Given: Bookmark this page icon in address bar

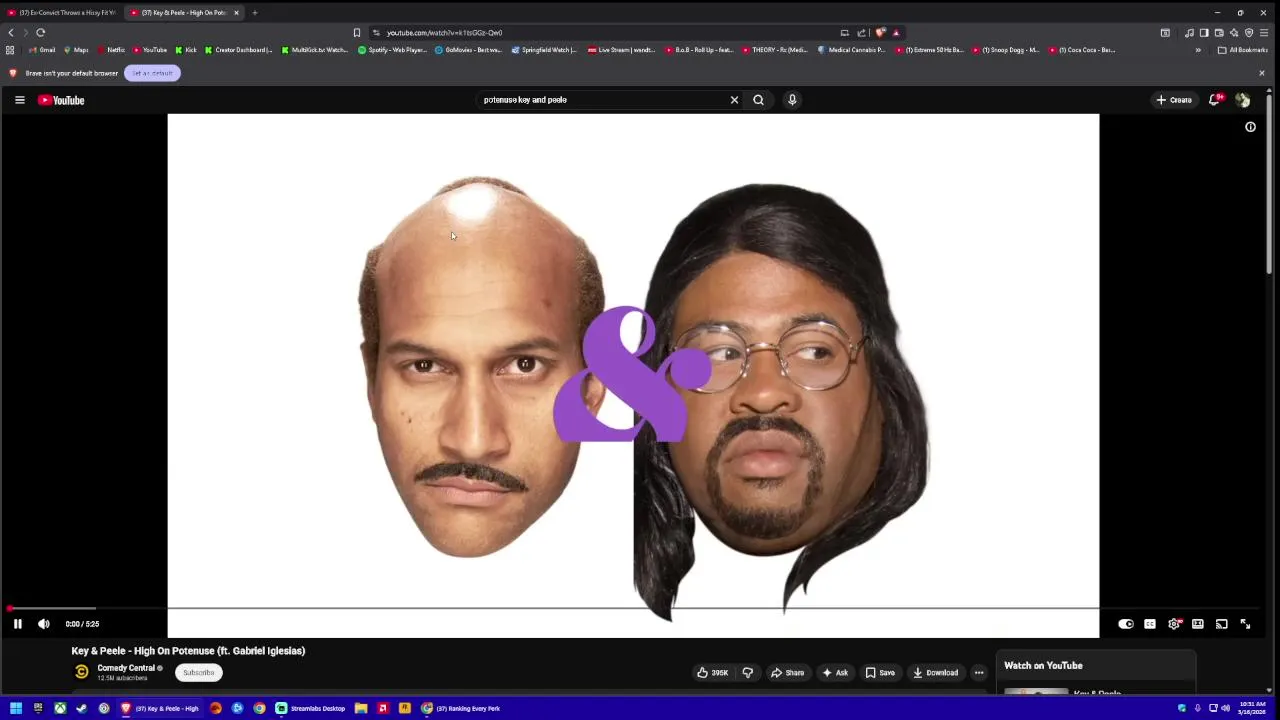Looking at the screenshot, I should [x=357, y=32].
